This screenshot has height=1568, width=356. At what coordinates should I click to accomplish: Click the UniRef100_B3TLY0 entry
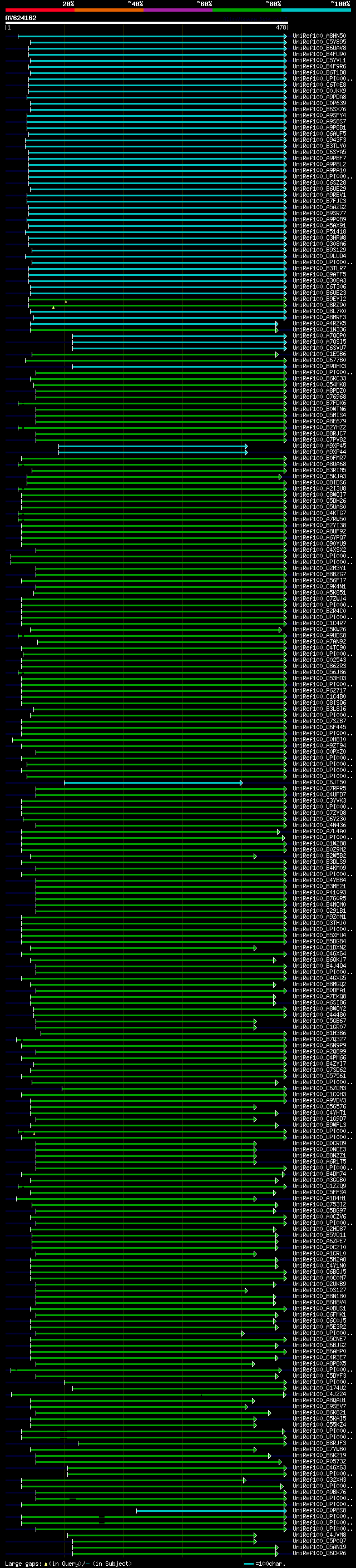[x=319, y=146]
